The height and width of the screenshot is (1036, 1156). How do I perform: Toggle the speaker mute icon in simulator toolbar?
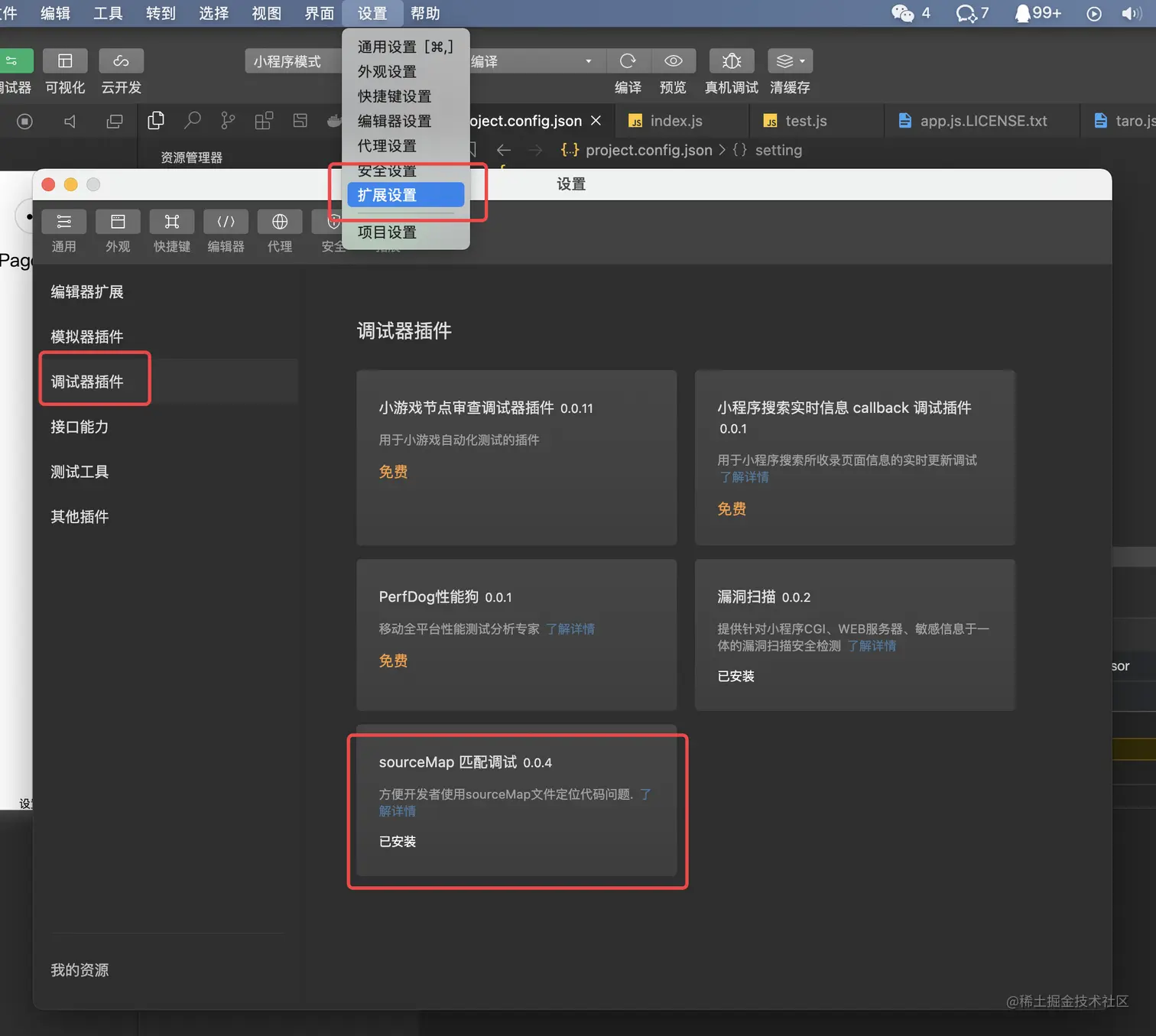[x=70, y=122]
